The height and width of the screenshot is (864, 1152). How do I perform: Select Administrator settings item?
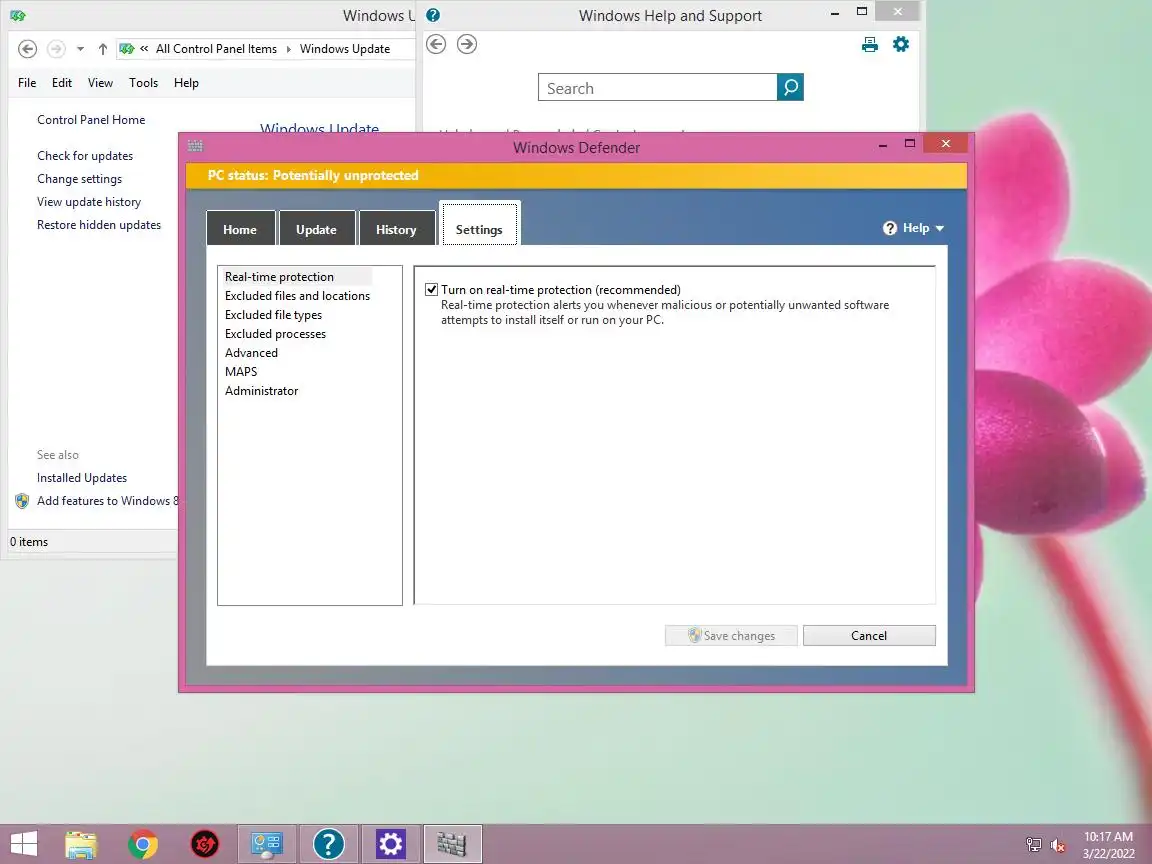point(262,391)
